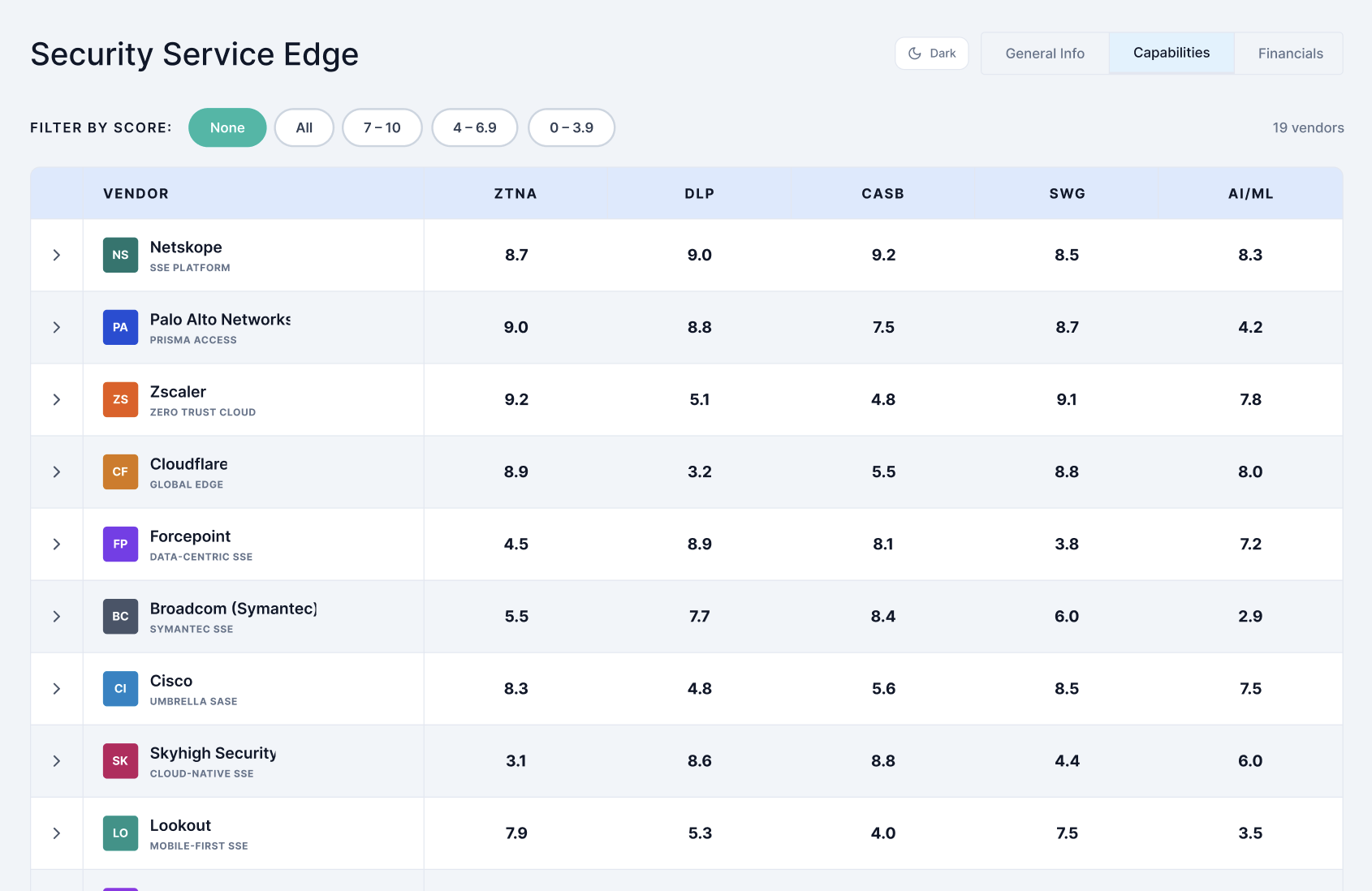
Task: Toggle Dark mode
Action: [932, 54]
